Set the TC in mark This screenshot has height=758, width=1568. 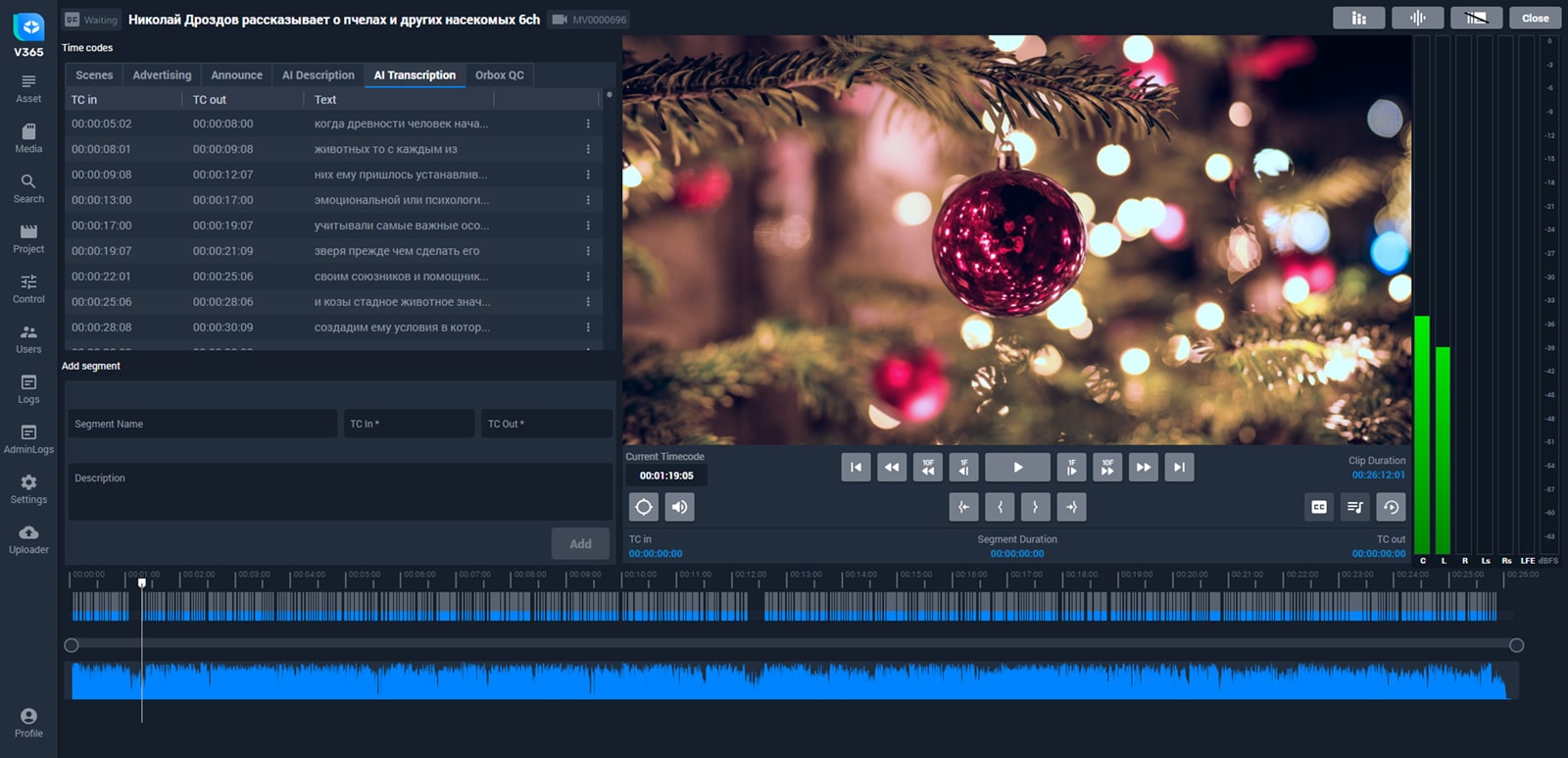pos(1000,507)
